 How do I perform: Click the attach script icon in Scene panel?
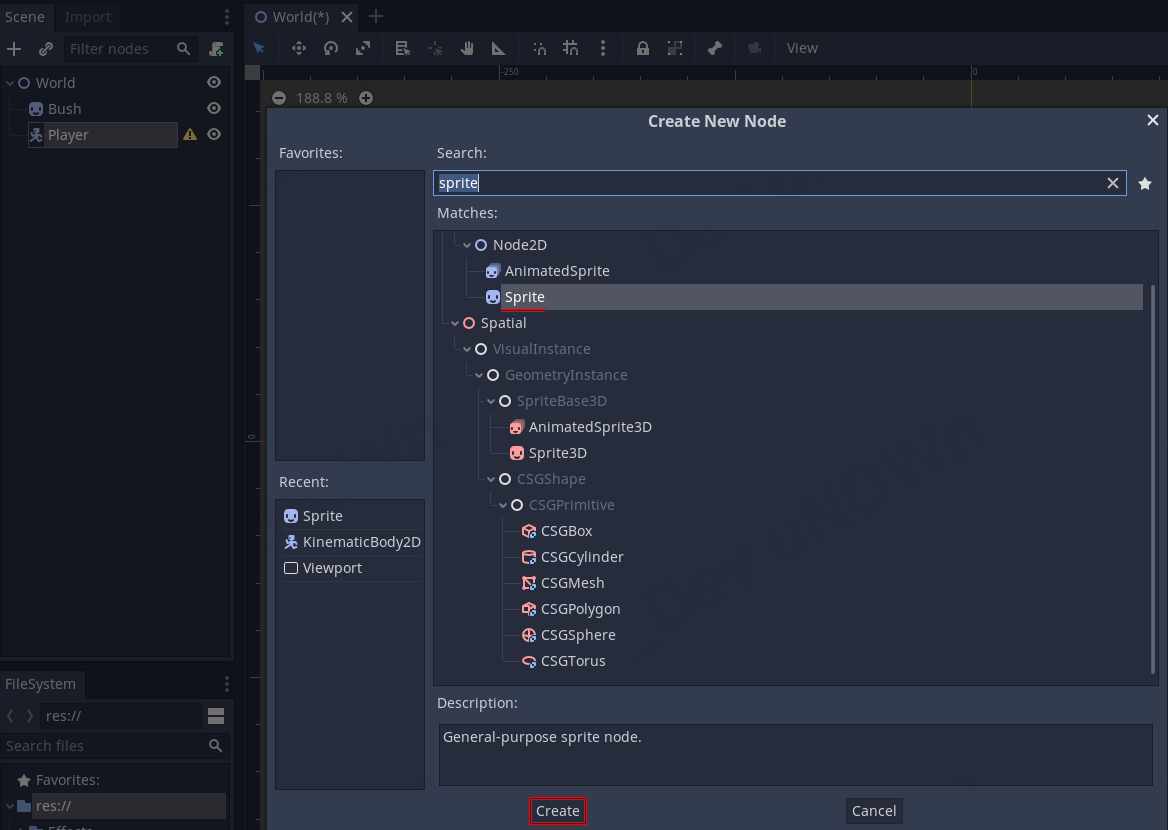pos(216,49)
